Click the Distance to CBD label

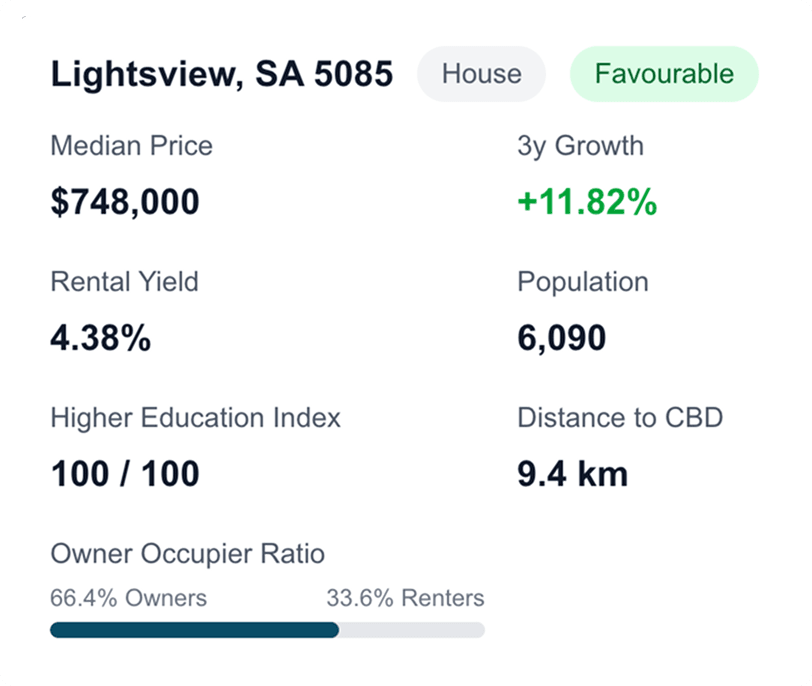619,418
